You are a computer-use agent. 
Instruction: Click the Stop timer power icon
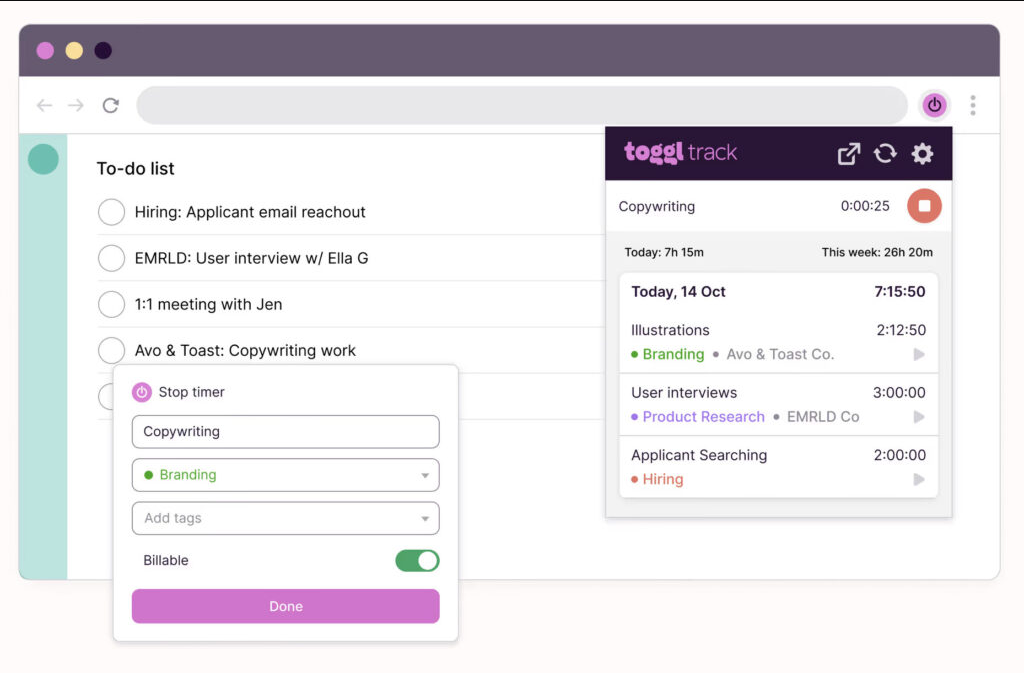(x=142, y=392)
